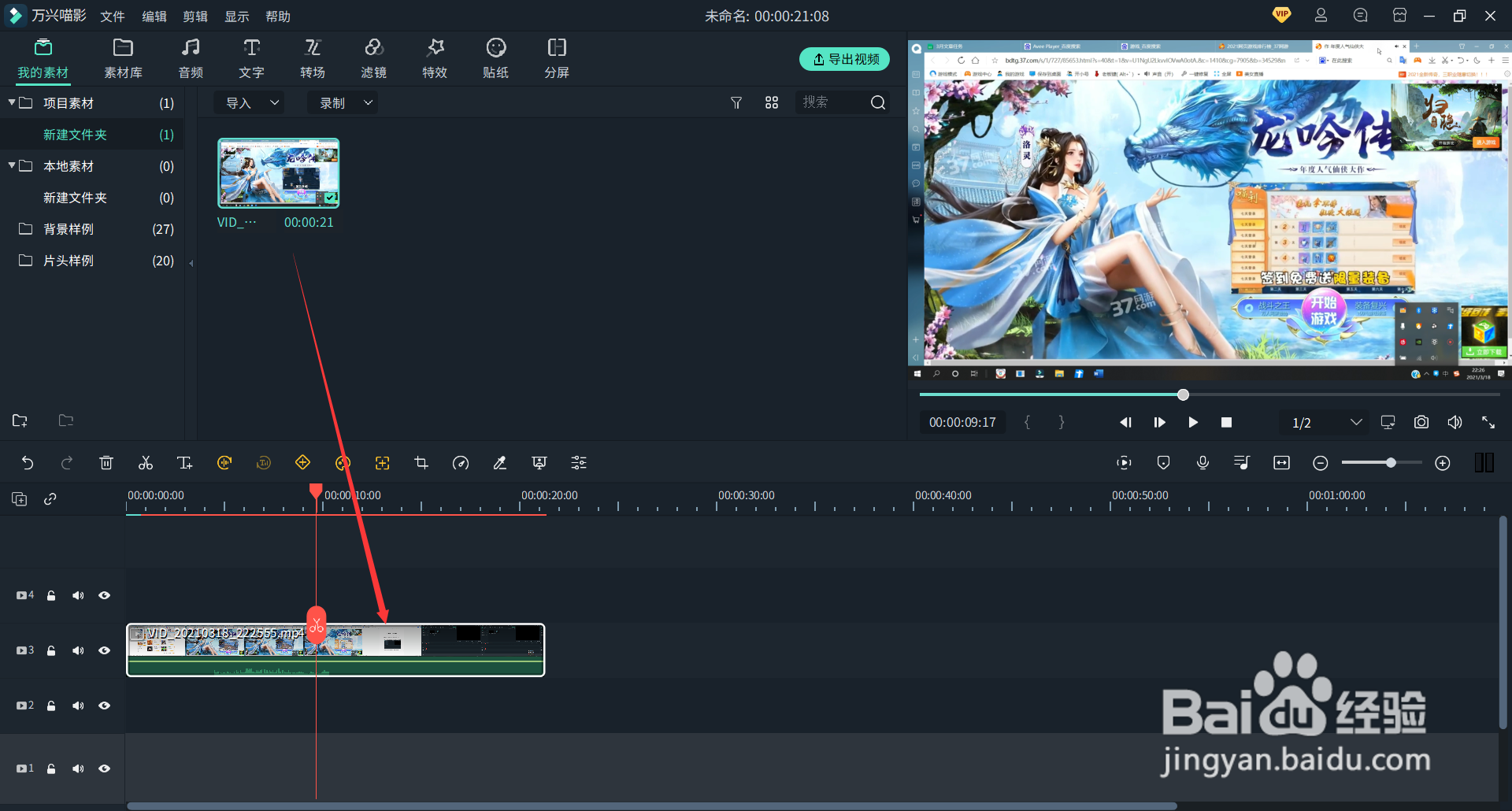
Task: Play the preview video
Action: pos(1193,423)
